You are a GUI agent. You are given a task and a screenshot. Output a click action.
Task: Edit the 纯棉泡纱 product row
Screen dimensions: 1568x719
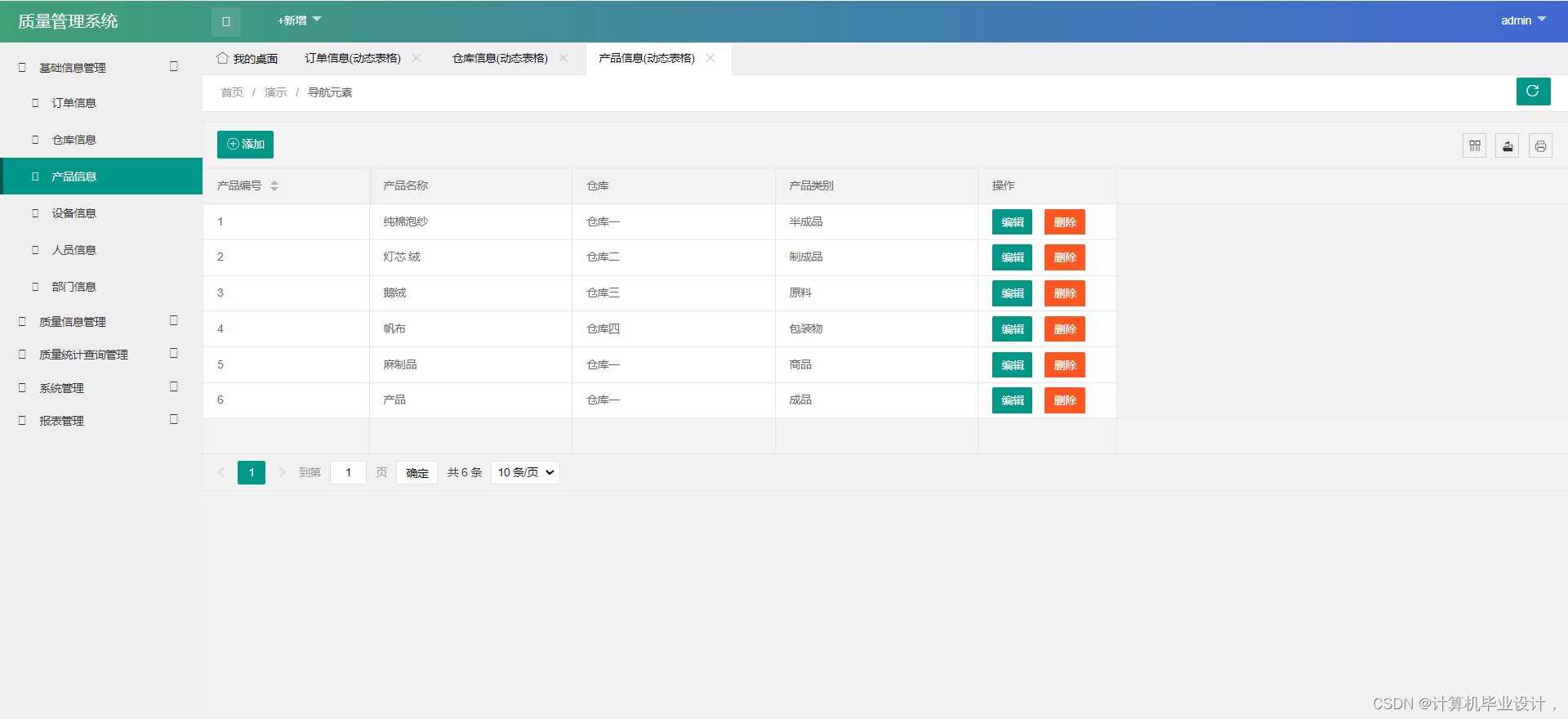coord(1012,222)
